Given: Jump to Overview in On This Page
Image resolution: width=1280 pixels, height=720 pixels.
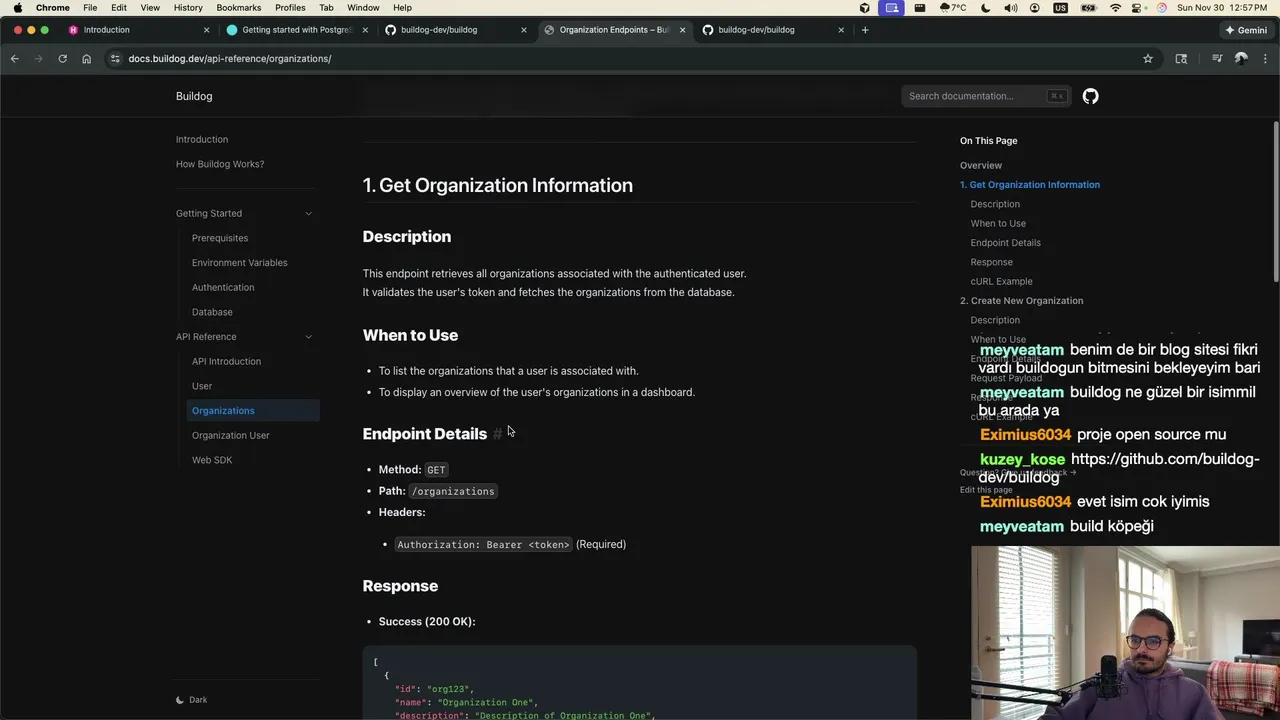Looking at the screenshot, I should tap(981, 166).
